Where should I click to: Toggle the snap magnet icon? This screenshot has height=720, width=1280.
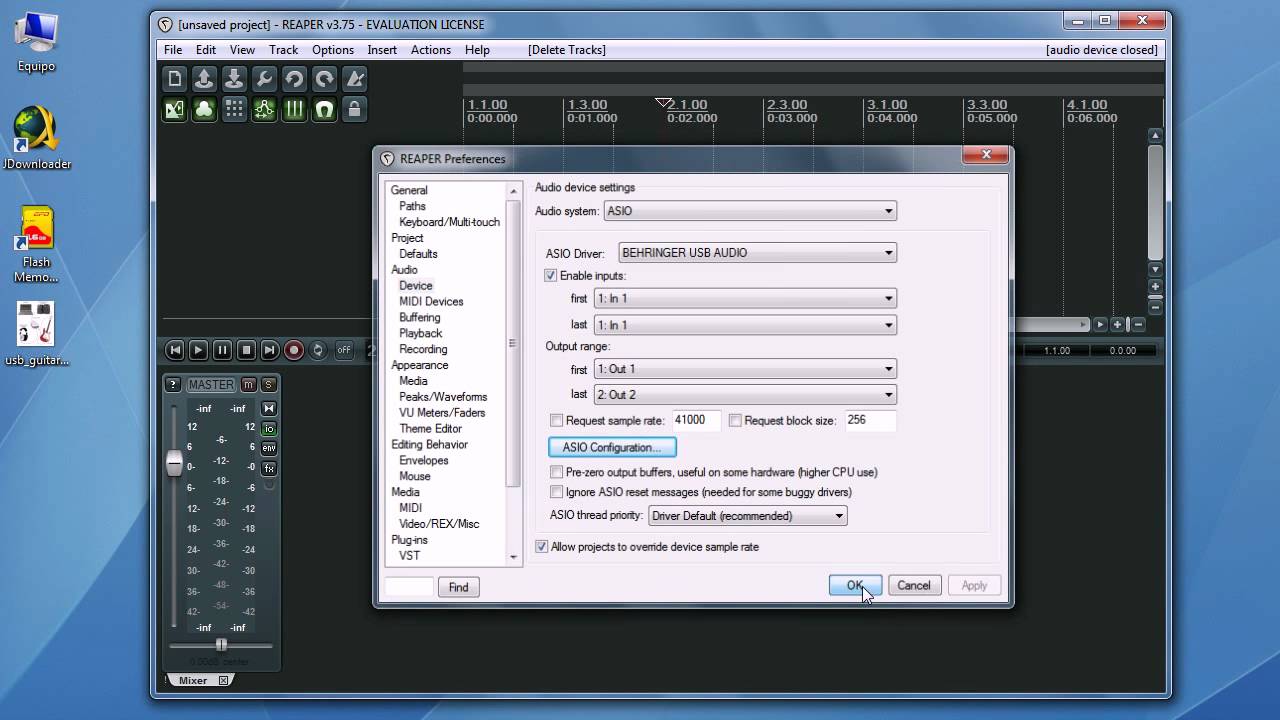pyautogui.click(x=324, y=109)
